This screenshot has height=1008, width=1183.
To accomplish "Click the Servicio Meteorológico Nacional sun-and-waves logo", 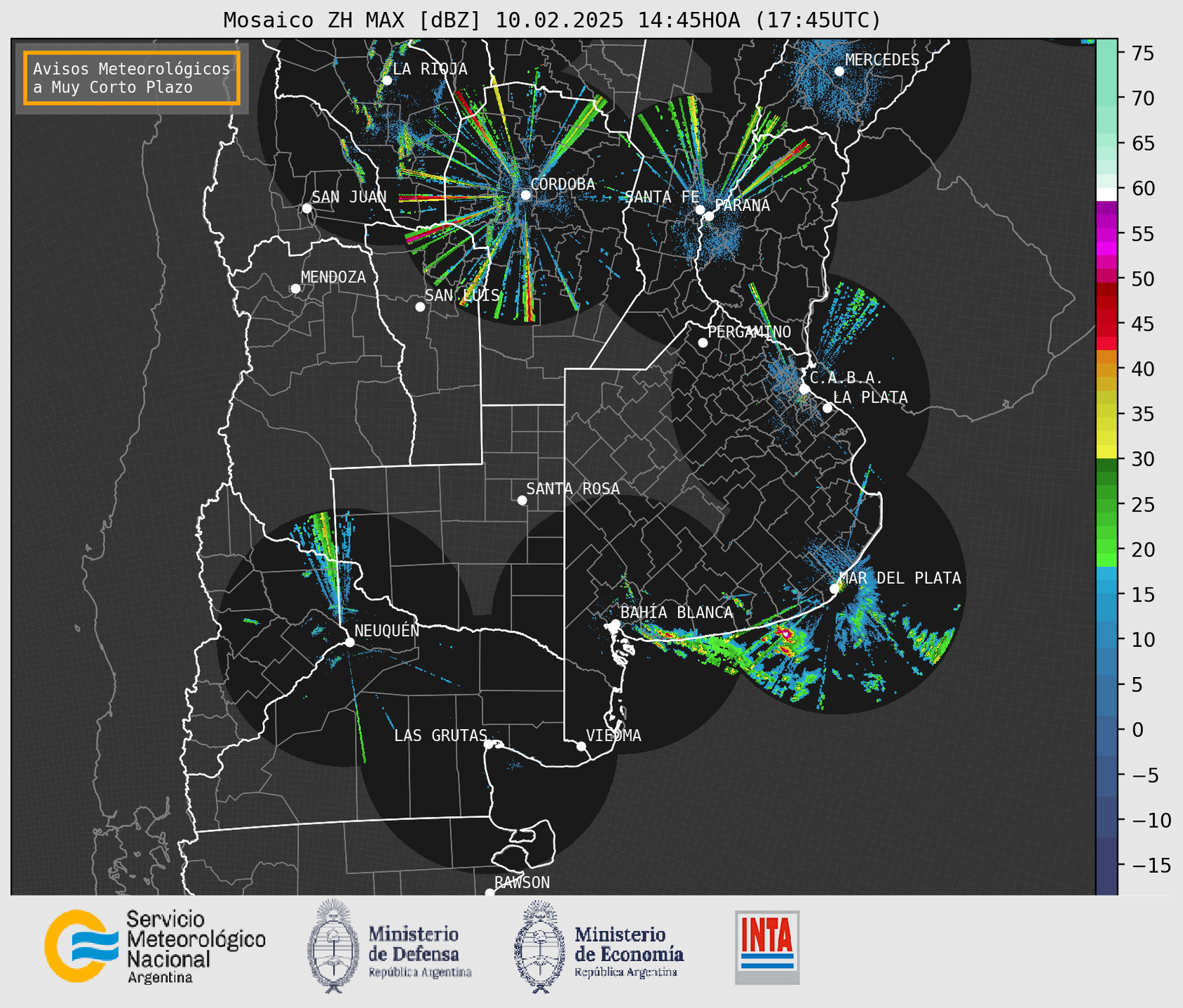I will coord(81,946).
